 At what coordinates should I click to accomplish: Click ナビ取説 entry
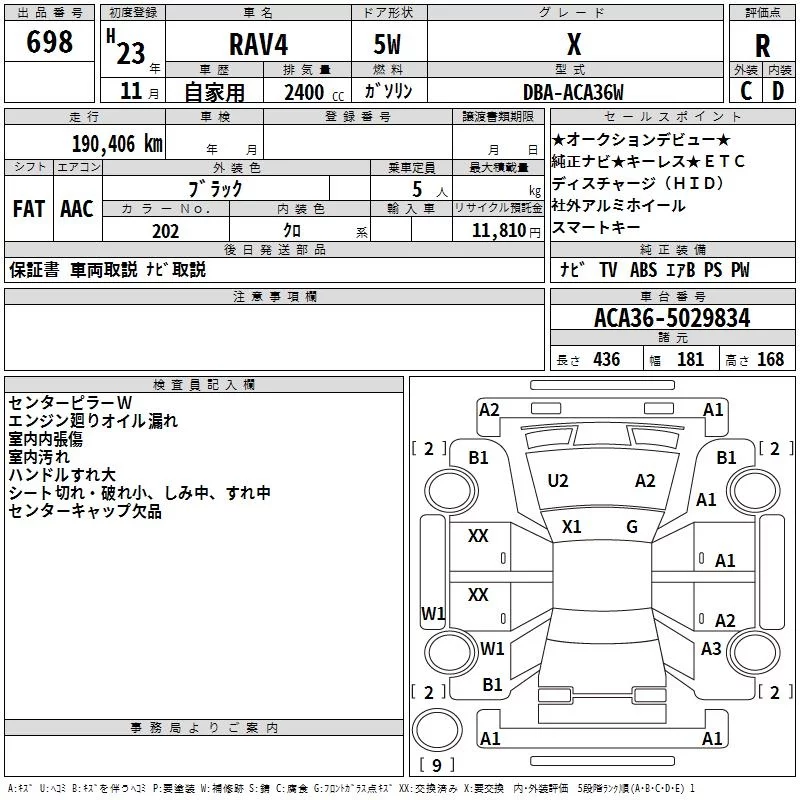(176, 269)
